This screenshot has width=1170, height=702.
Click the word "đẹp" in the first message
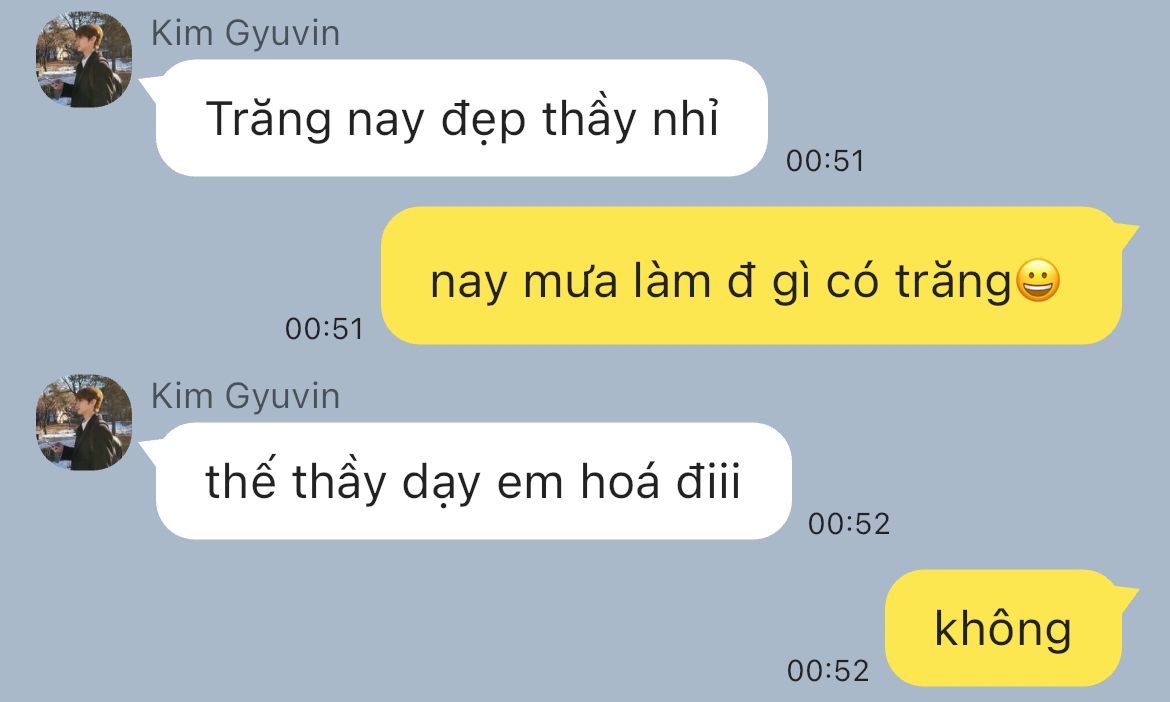point(484,121)
